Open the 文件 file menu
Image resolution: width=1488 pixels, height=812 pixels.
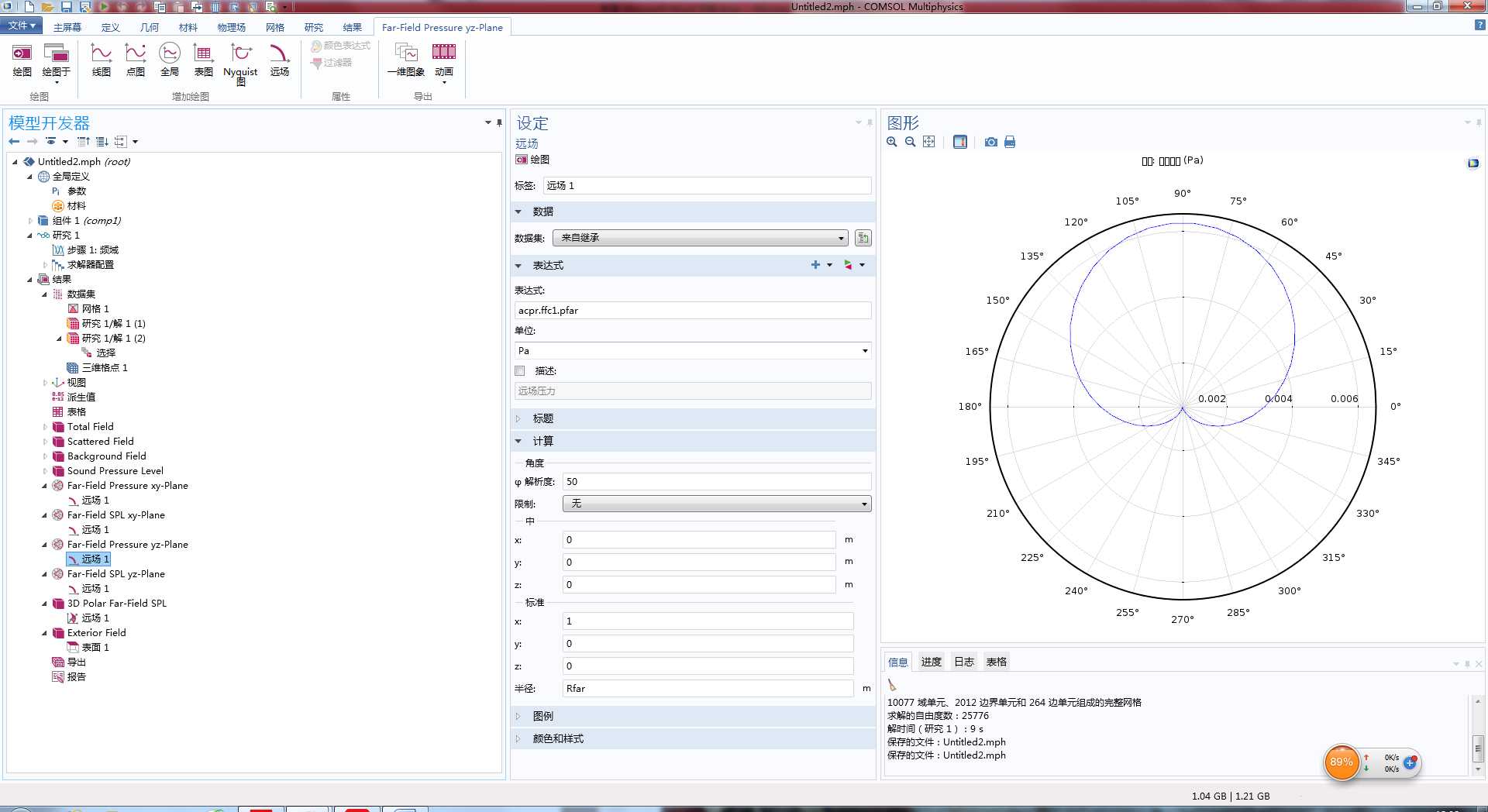(21, 26)
